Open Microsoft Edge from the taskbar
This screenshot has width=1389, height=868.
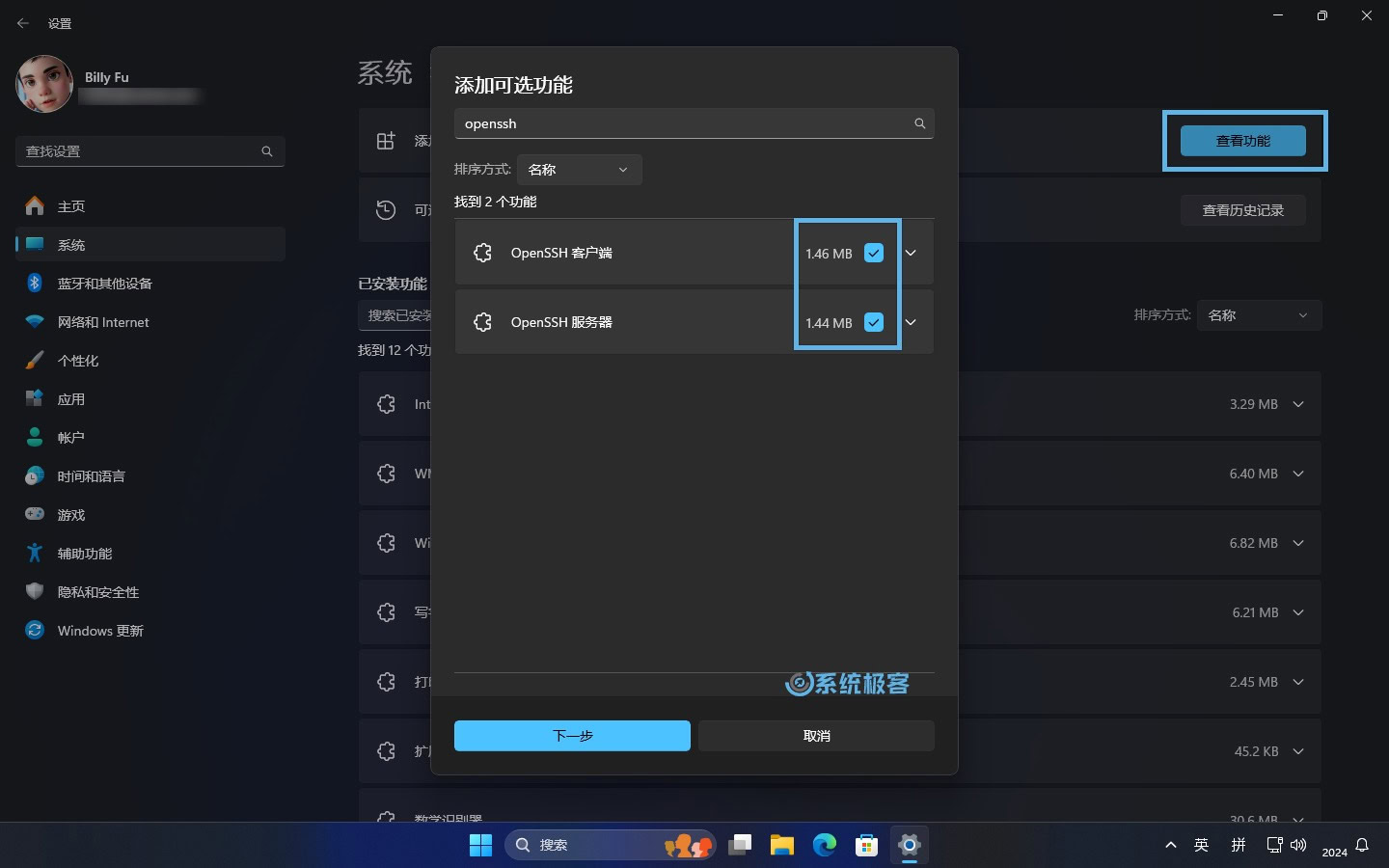825,845
